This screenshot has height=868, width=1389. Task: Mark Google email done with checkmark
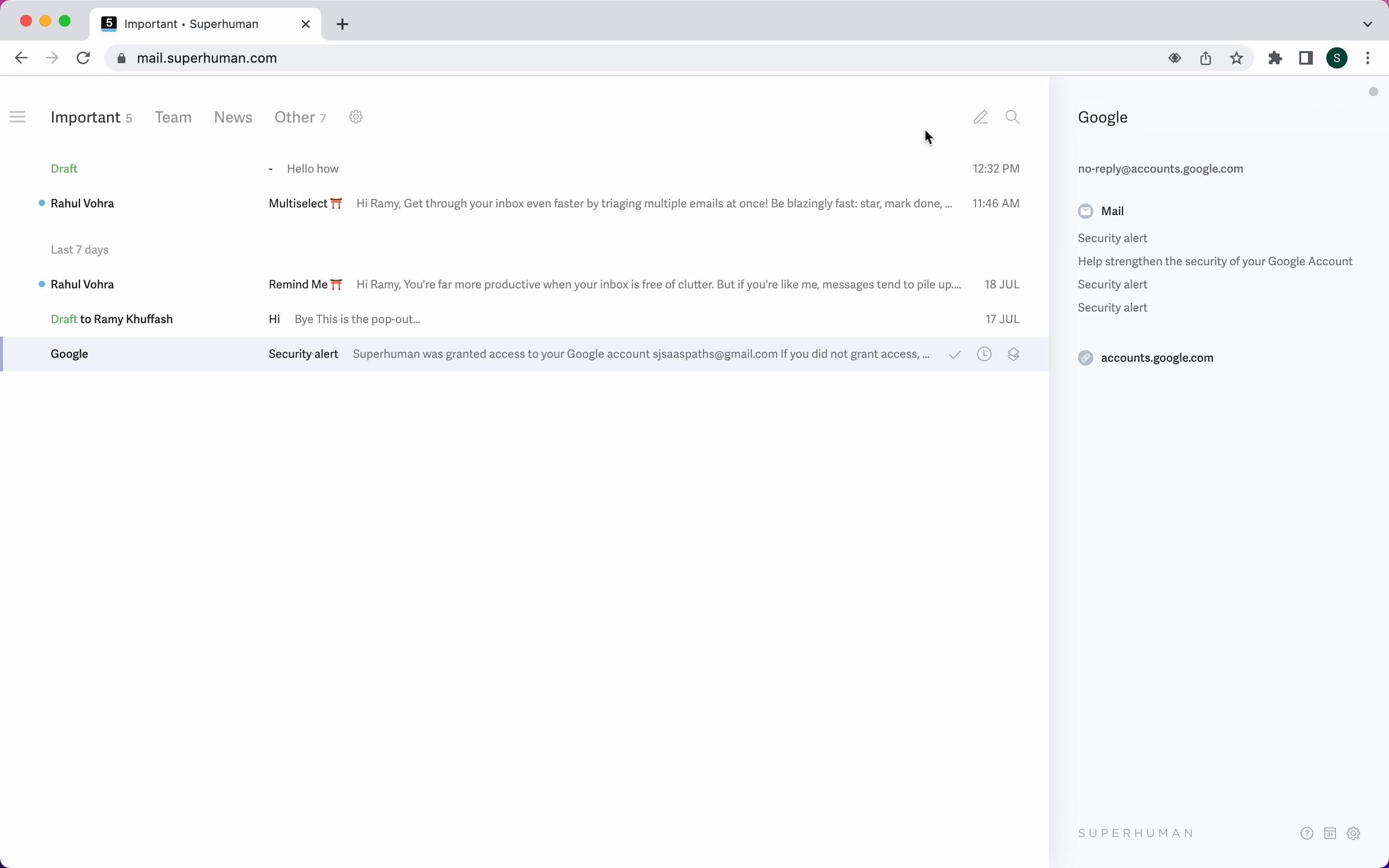(955, 355)
